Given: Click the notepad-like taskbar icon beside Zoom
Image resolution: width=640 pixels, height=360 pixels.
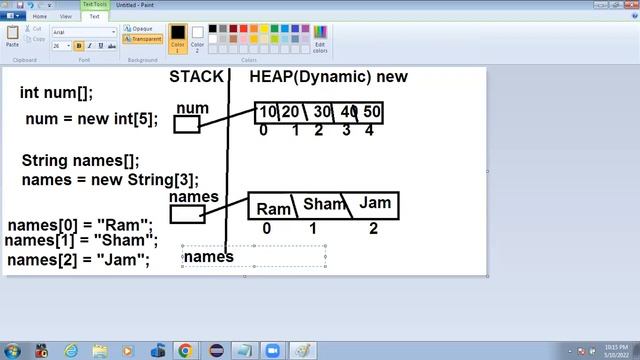Looking at the screenshot, I should click(x=245, y=351).
